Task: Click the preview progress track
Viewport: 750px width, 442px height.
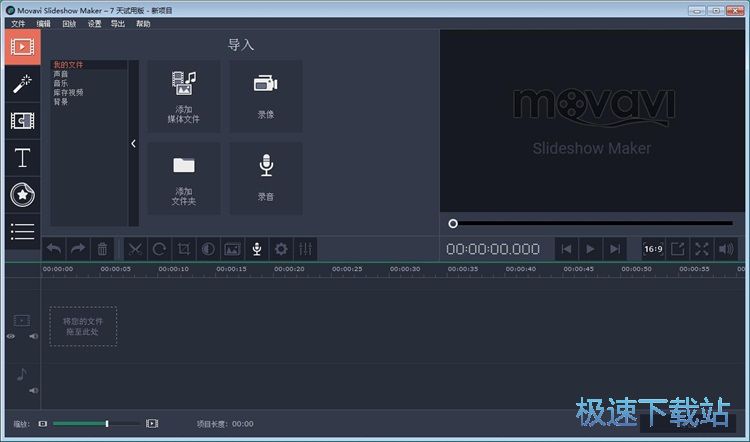Action: tap(593, 223)
